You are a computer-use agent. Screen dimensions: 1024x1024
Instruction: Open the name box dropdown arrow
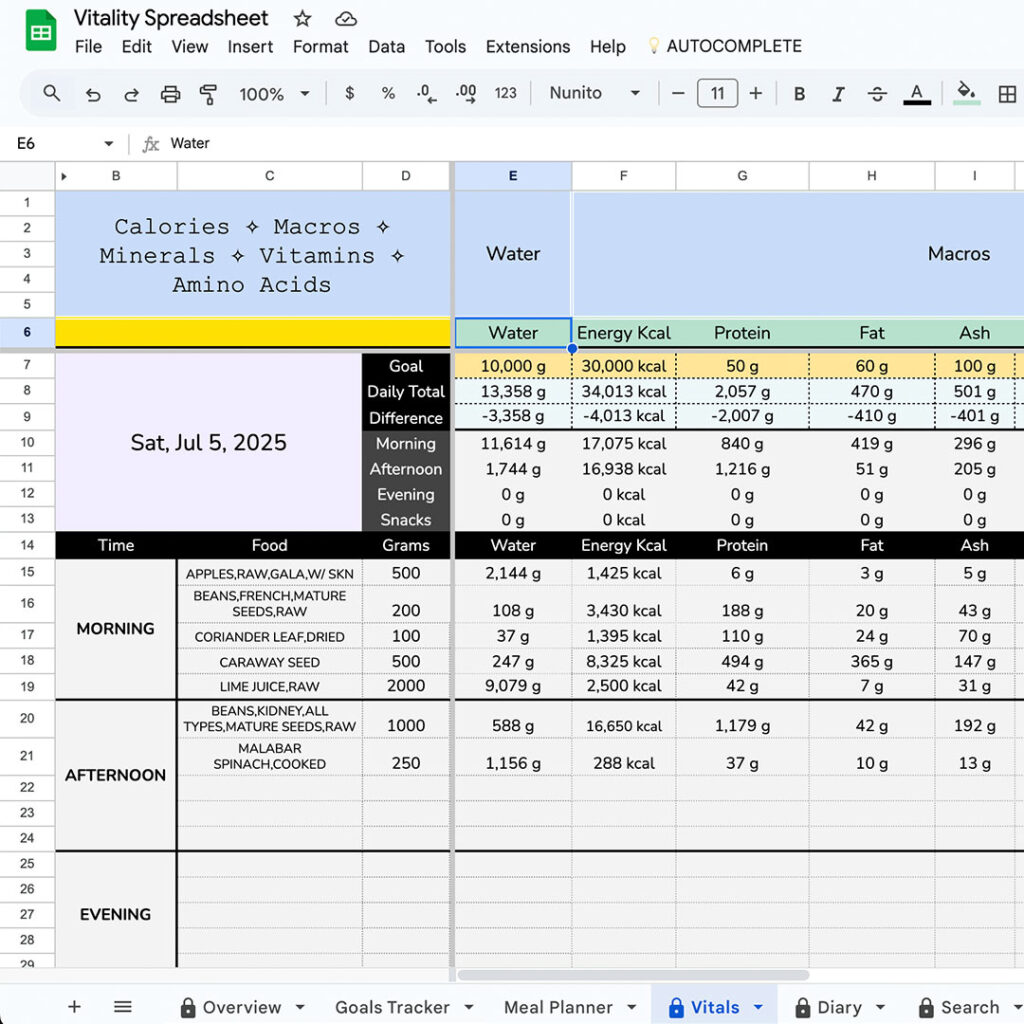(108, 144)
